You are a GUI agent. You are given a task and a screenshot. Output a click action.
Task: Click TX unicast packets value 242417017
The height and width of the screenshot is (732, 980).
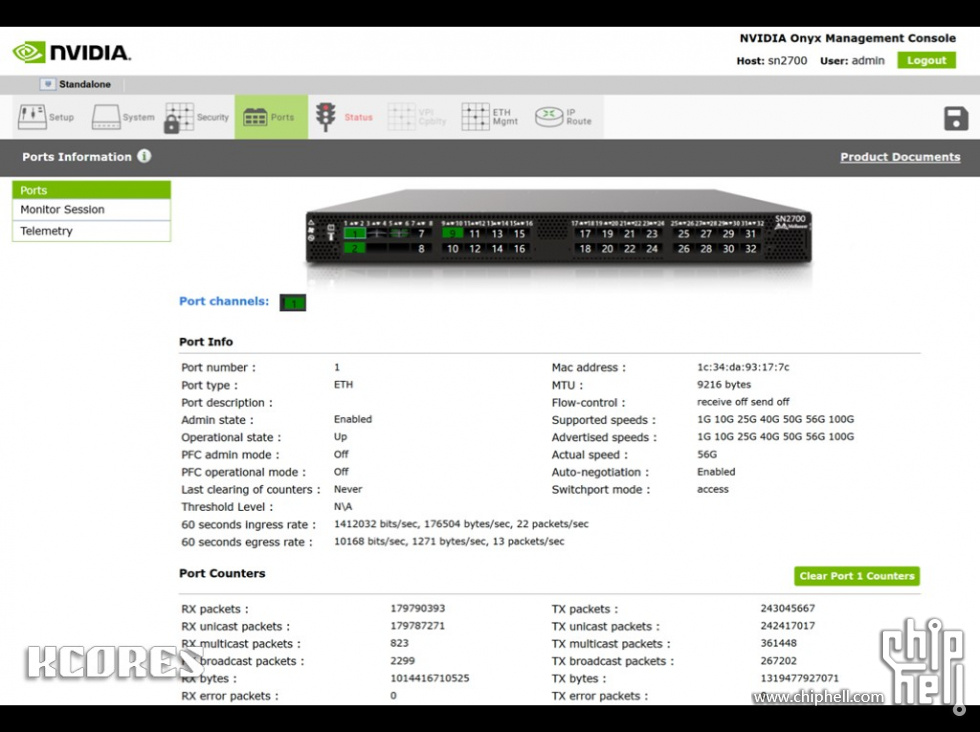pyautogui.click(x=788, y=626)
